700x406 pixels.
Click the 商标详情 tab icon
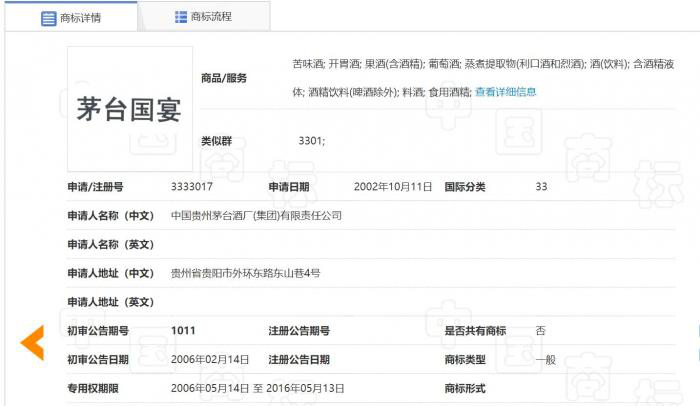(x=48, y=18)
